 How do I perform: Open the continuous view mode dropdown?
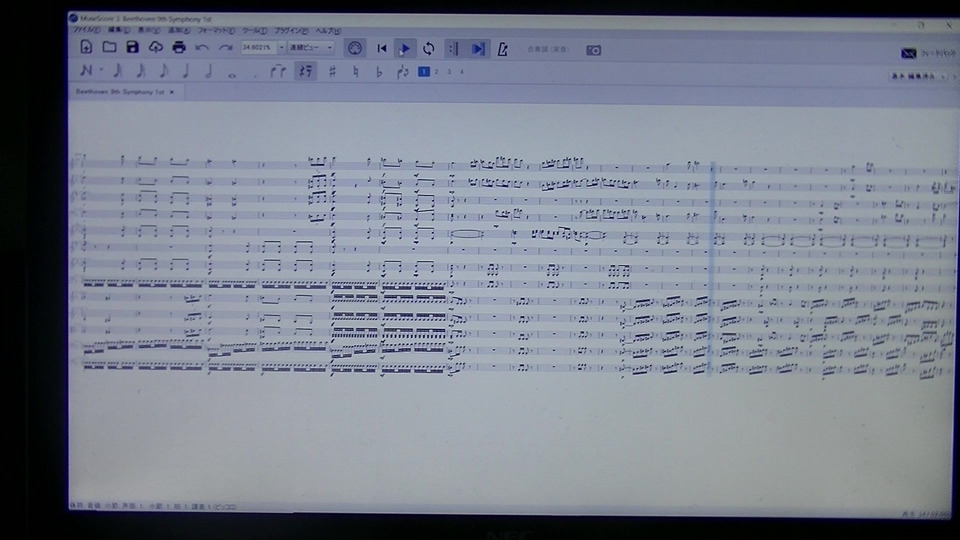click(311, 47)
